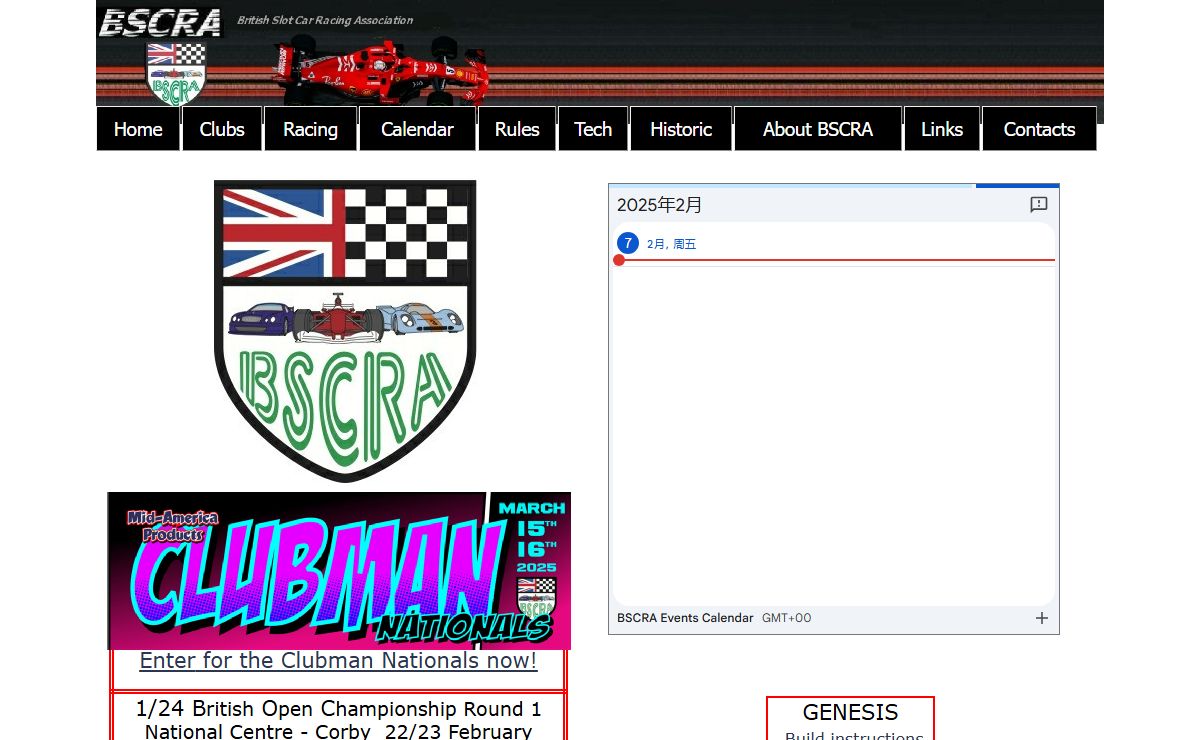This screenshot has height=740, width=1200.
Task: Go to the Calendar page
Action: 417,129
